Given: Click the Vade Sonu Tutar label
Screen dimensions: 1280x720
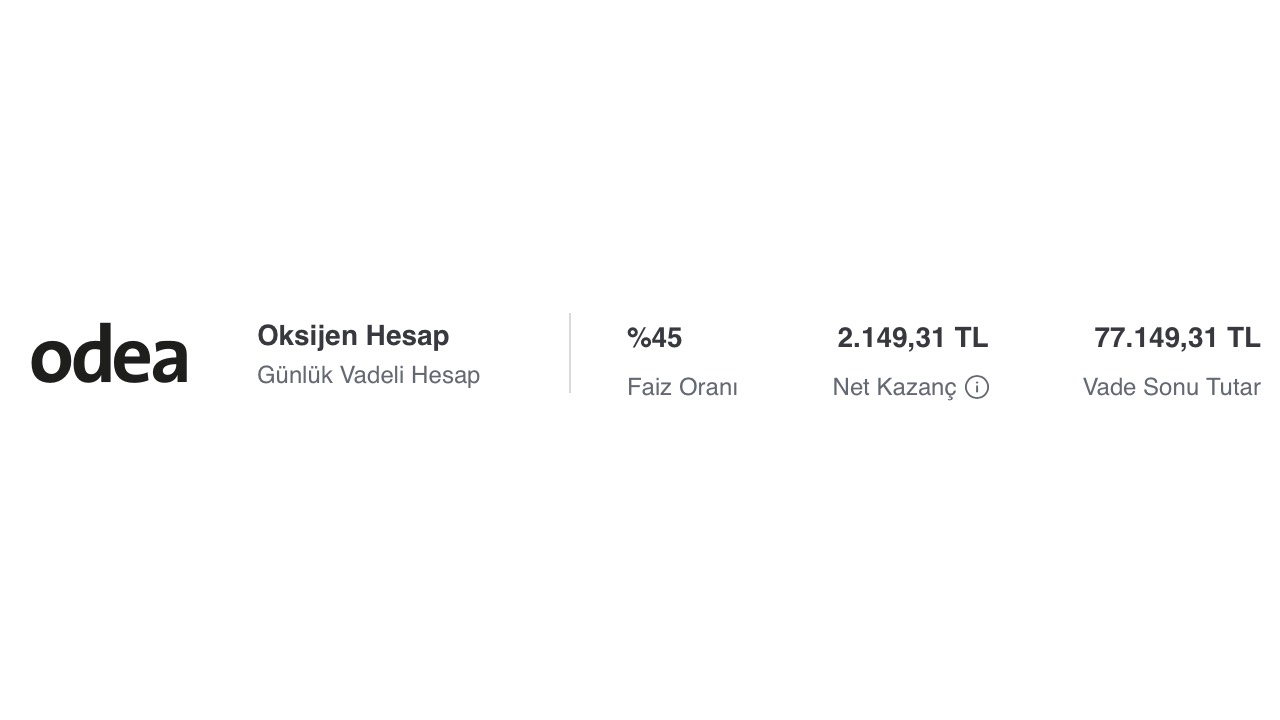Looking at the screenshot, I should click(x=1171, y=387).
